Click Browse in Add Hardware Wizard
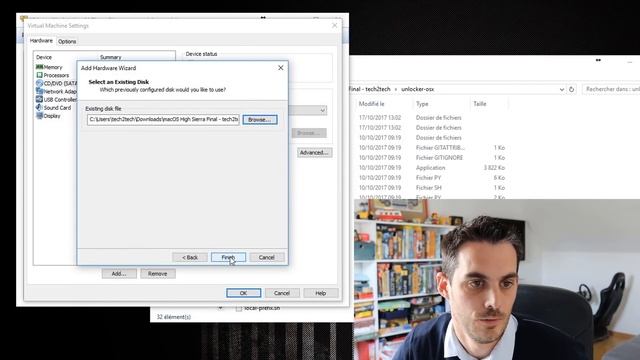Image resolution: width=640 pixels, height=360 pixels. click(260, 120)
